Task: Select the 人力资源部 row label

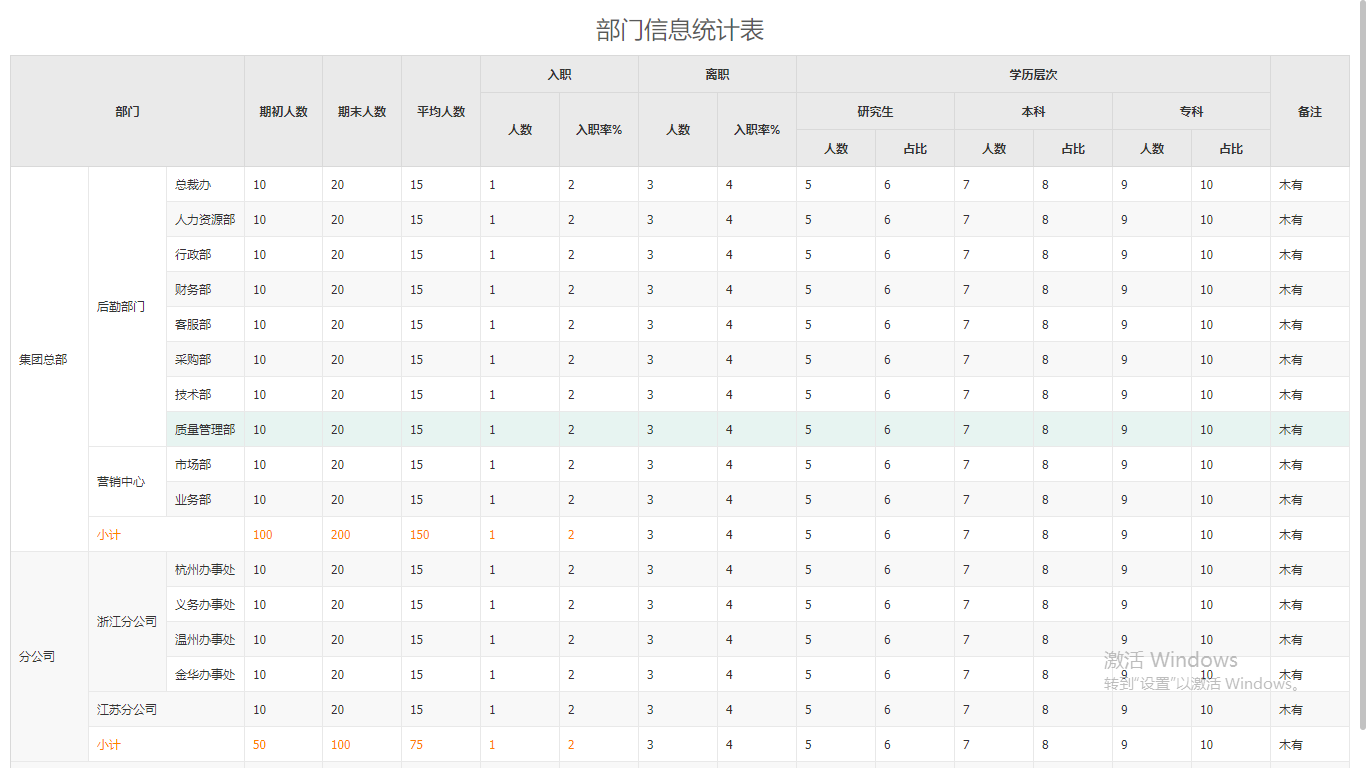Action: [x=205, y=219]
